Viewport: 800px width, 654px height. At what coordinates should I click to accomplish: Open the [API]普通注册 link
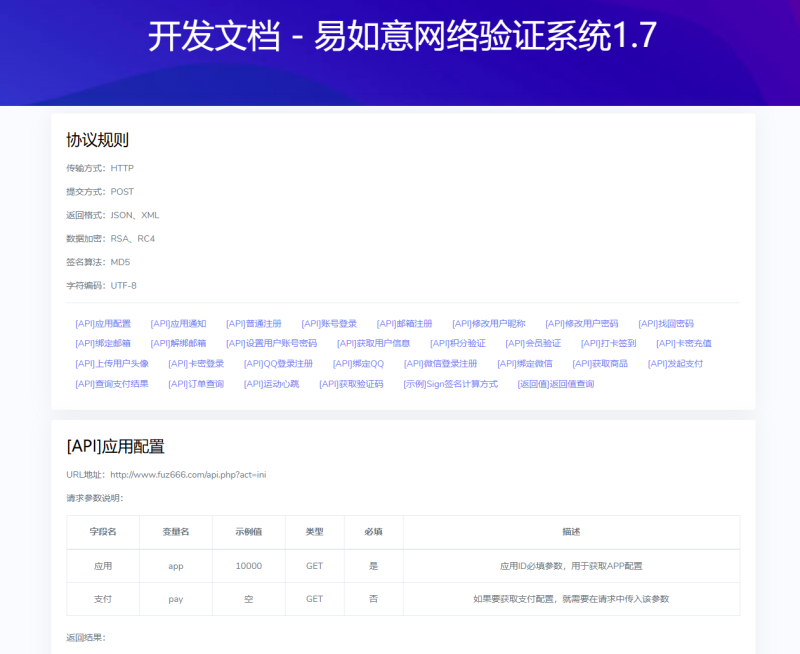tap(255, 322)
